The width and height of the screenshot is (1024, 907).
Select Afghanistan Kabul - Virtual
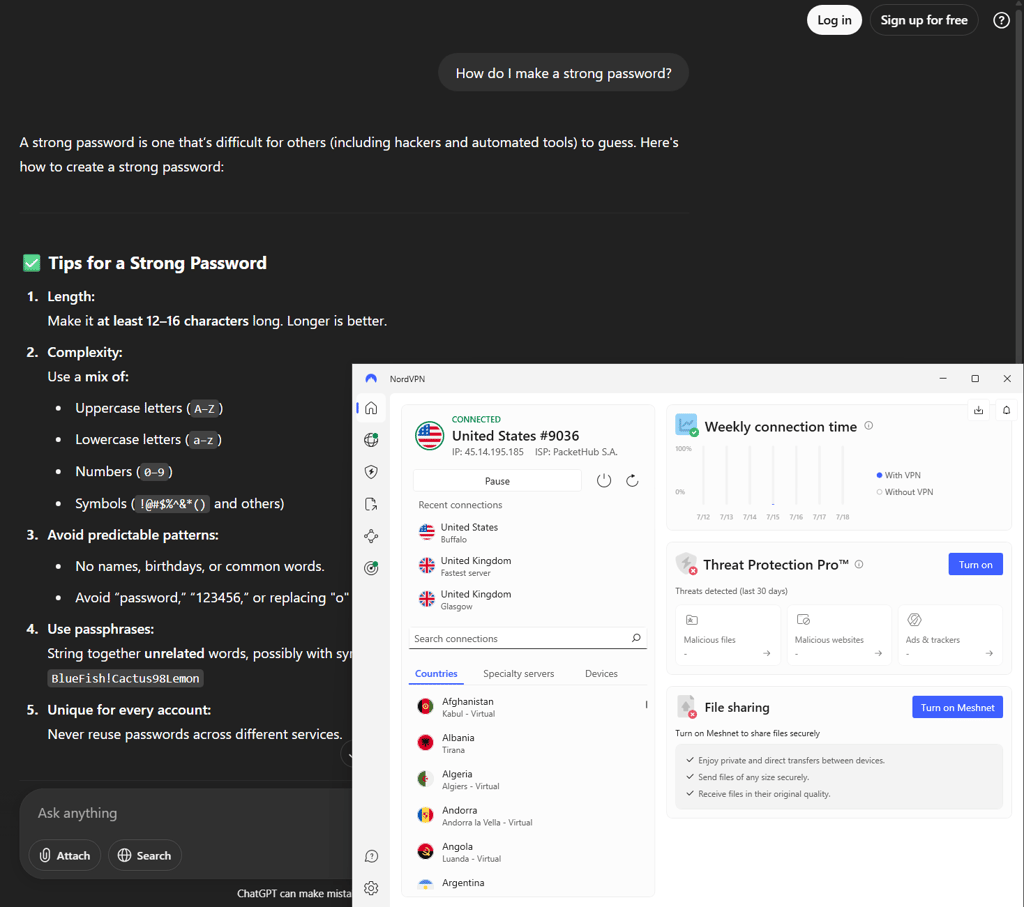click(x=528, y=707)
